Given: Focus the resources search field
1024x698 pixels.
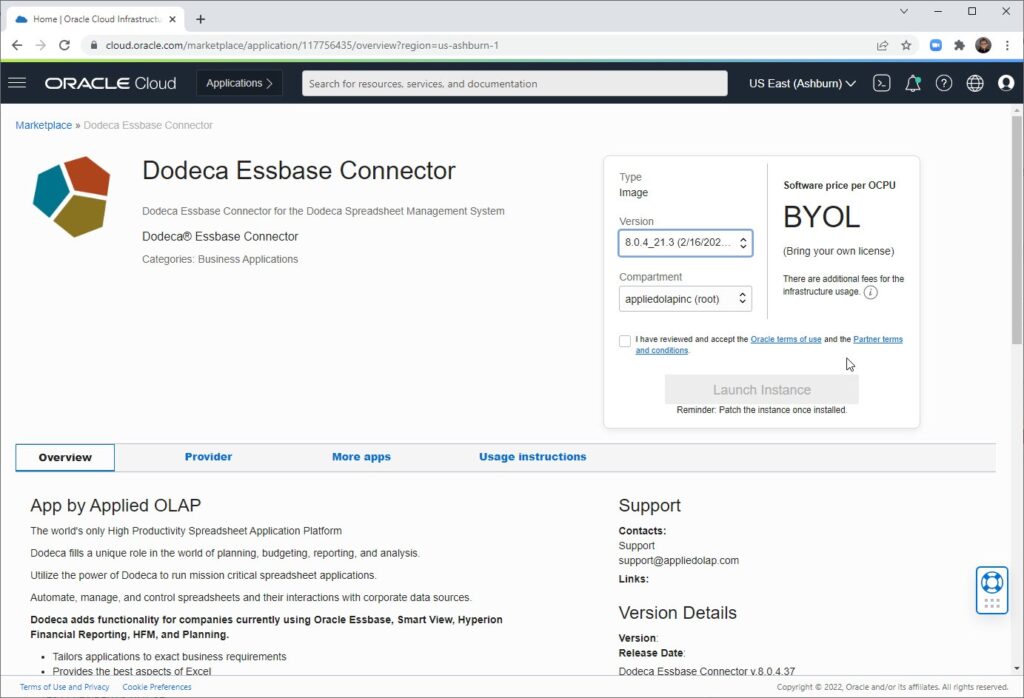Looking at the screenshot, I should click(x=515, y=84).
